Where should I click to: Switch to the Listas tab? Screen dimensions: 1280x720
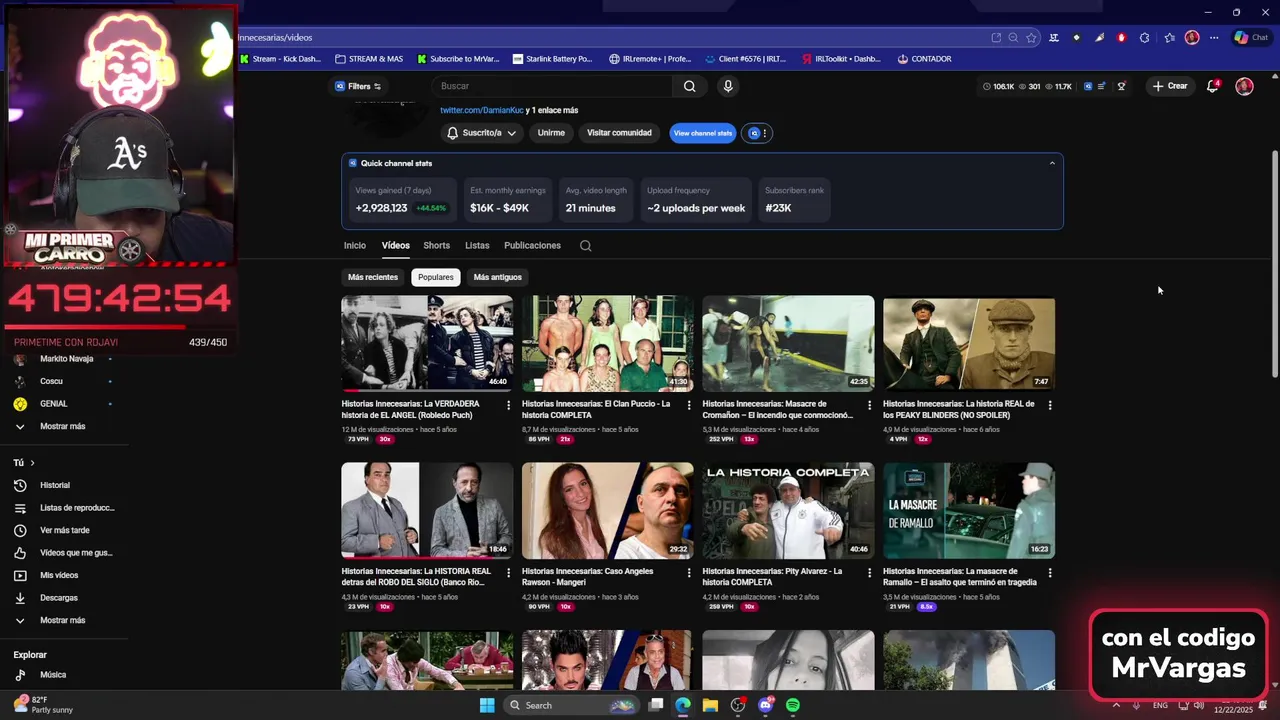tap(477, 245)
